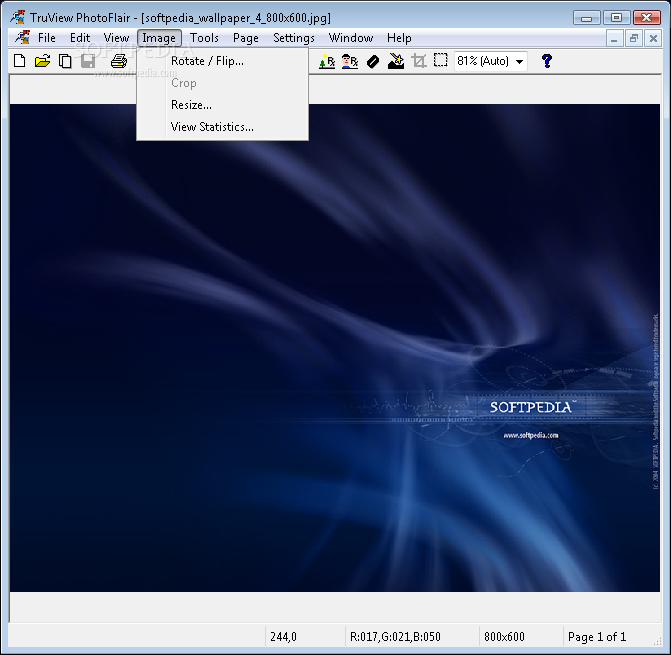
Task: Open the Window menu
Action: 351,38
